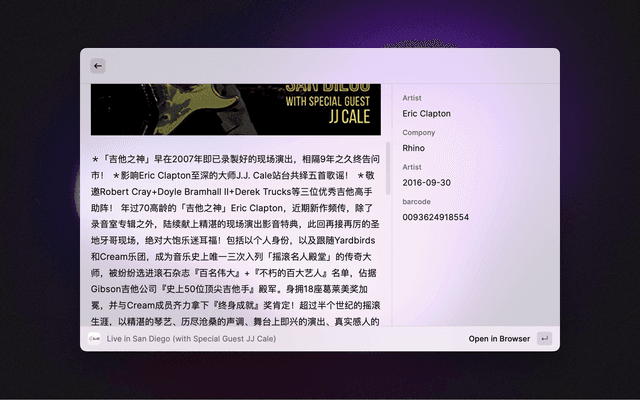Viewport: 640px width, 400px height.
Task: Click the back arrow button
Action: point(98,66)
